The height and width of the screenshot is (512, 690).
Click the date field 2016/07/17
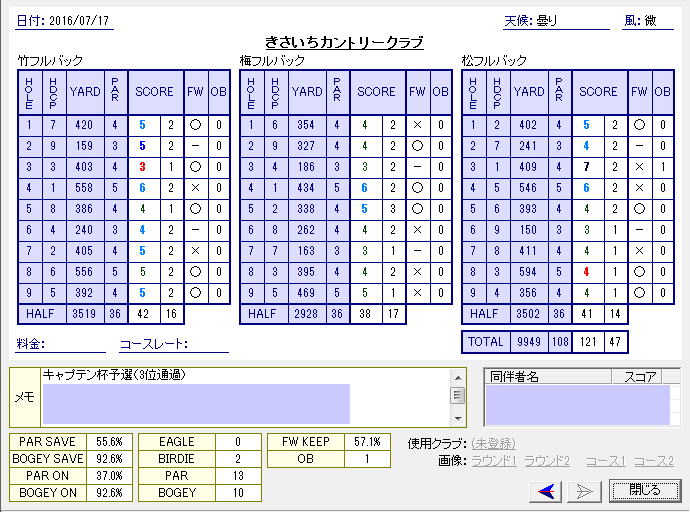pyautogui.click(x=79, y=21)
